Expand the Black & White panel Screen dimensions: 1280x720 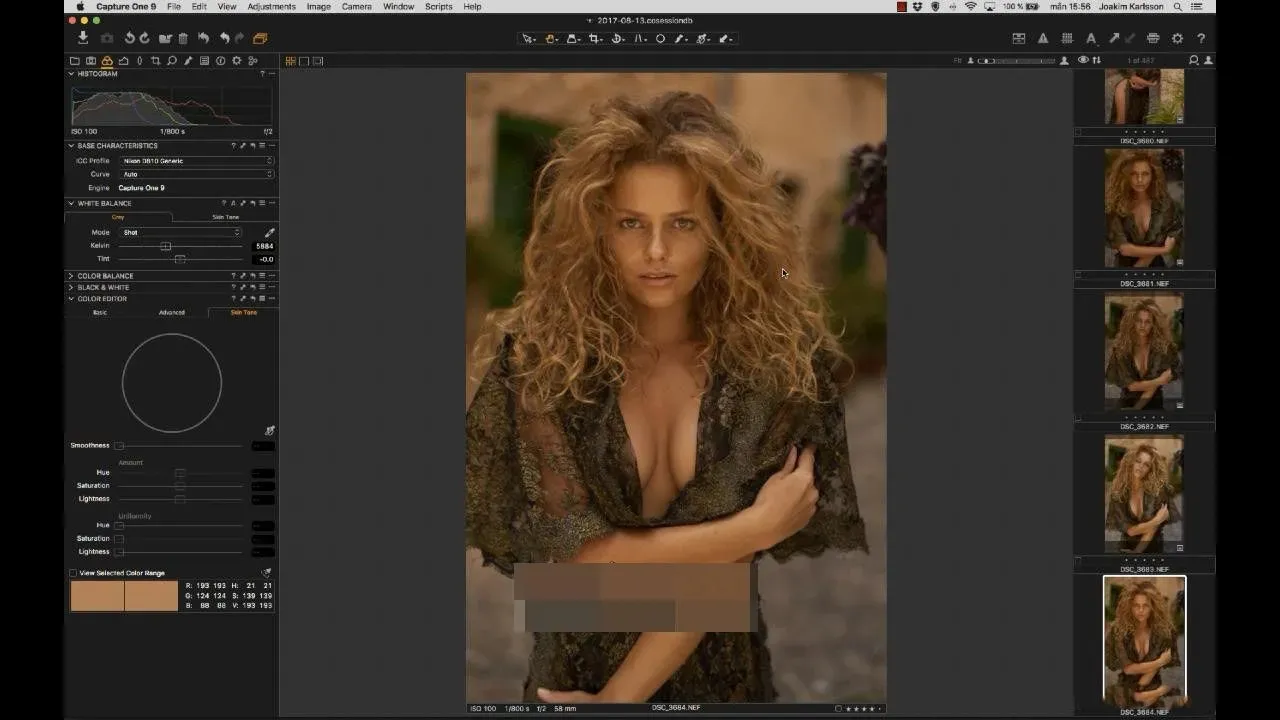coord(71,287)
